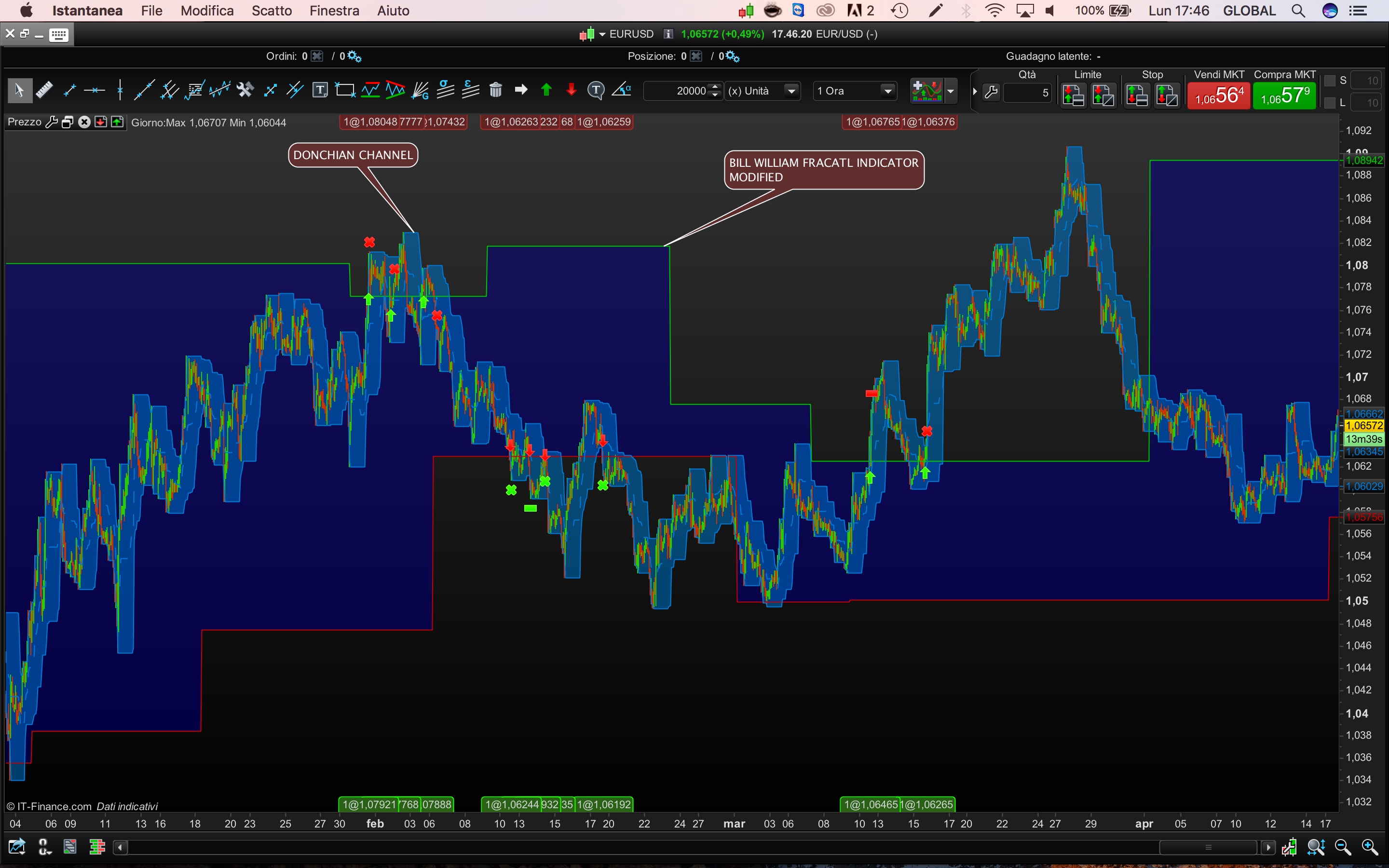Open the Finestra menu
The height and width of the screenshot is (868, 1389).
click(334, 10)
